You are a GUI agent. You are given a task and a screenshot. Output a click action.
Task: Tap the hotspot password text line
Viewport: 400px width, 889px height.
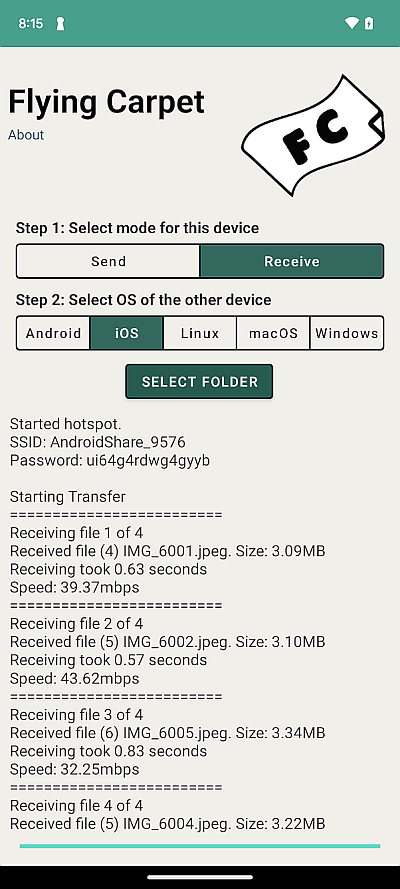(110, 460)
